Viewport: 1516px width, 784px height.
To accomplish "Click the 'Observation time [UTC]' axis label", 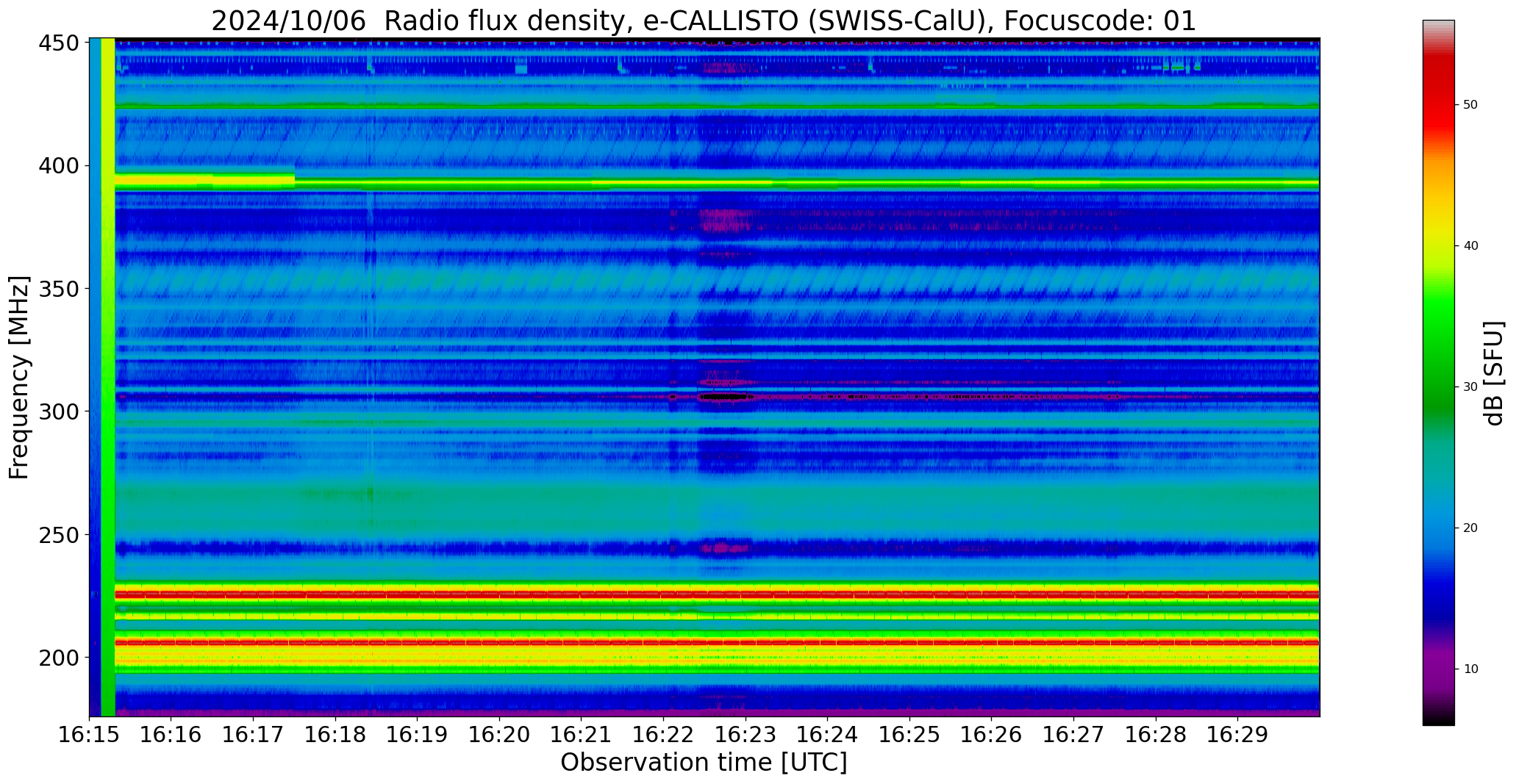I will (704, 763).
